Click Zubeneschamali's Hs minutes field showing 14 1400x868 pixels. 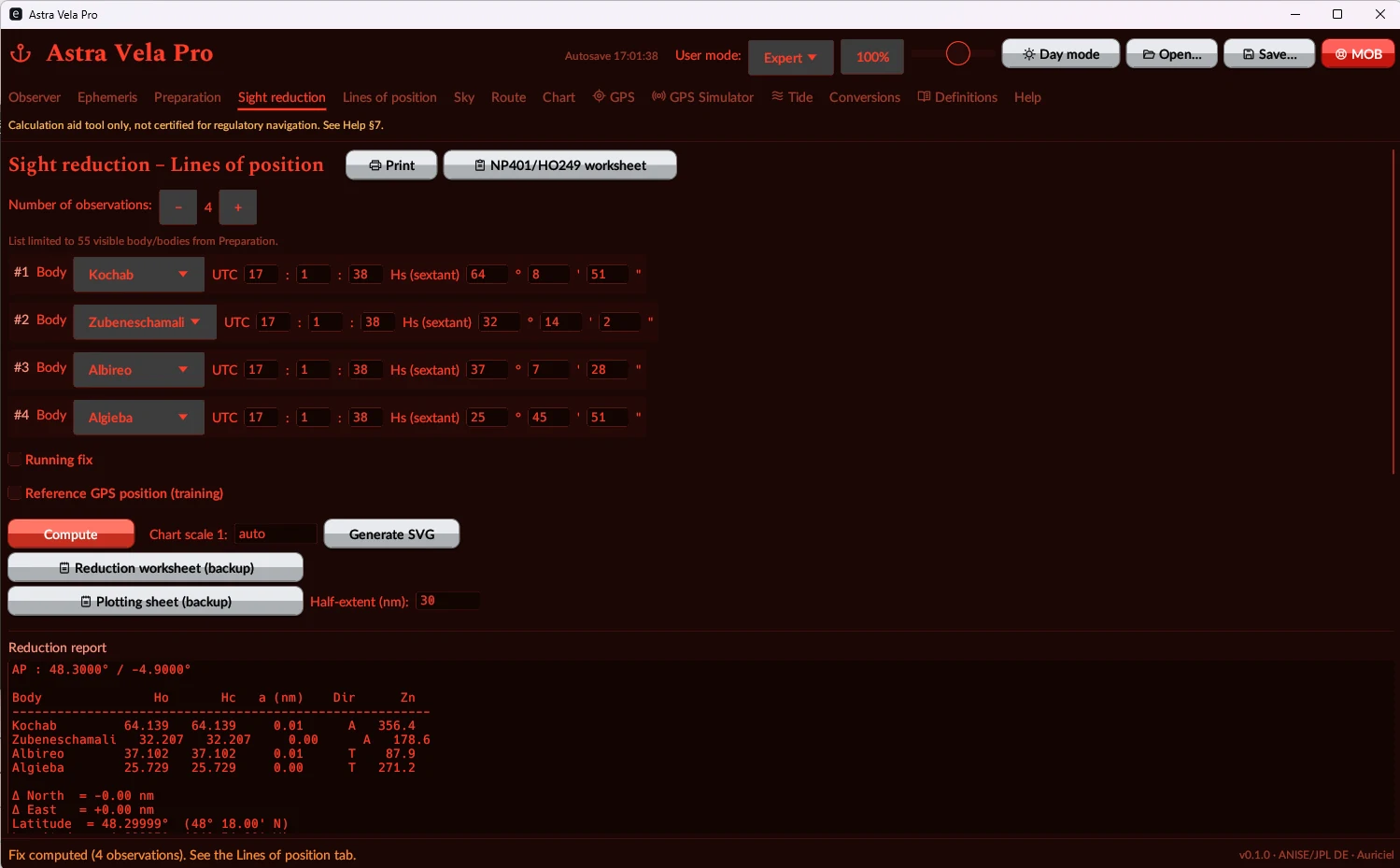point(560,322)
